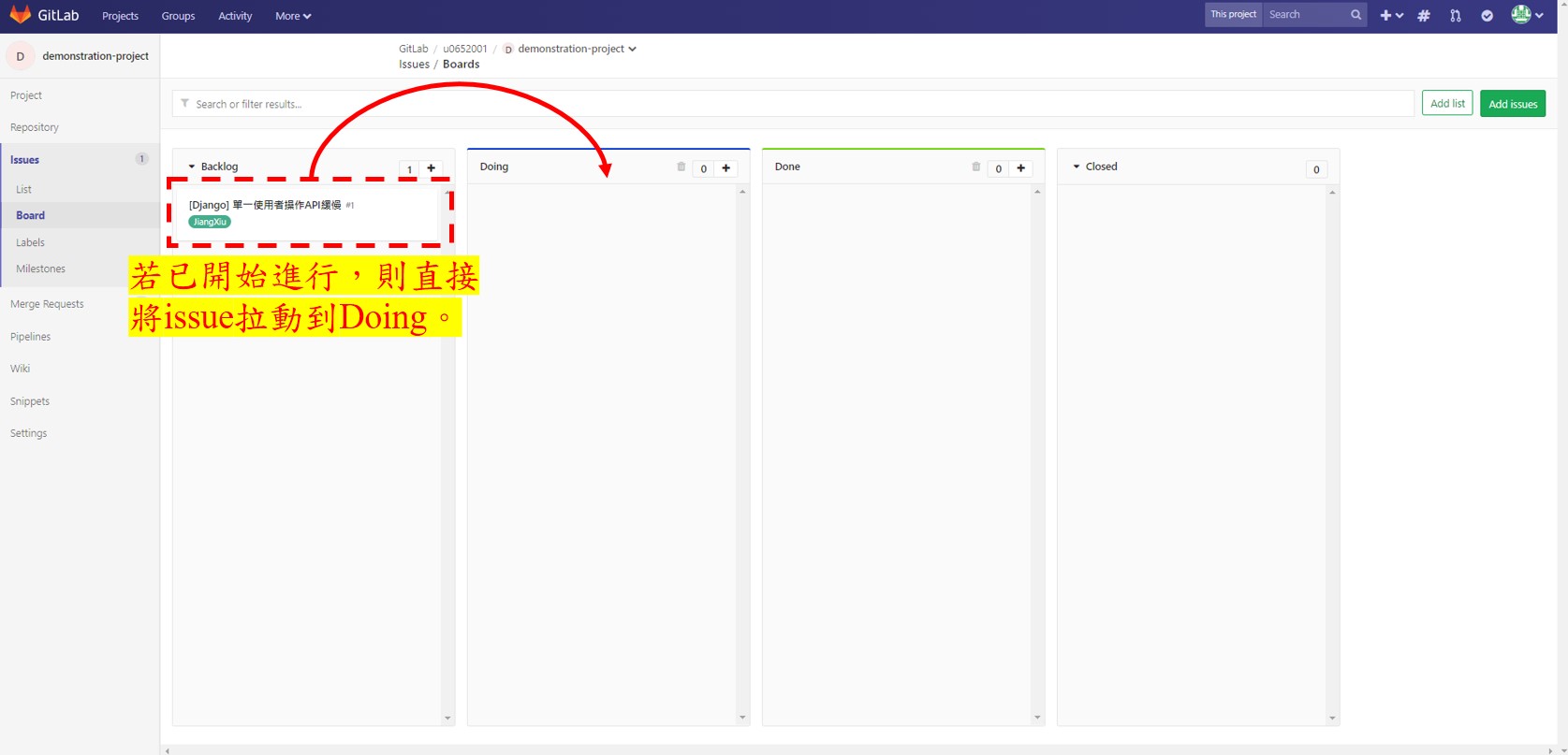Add new issue to Doing list

click(x=725, y=168)
